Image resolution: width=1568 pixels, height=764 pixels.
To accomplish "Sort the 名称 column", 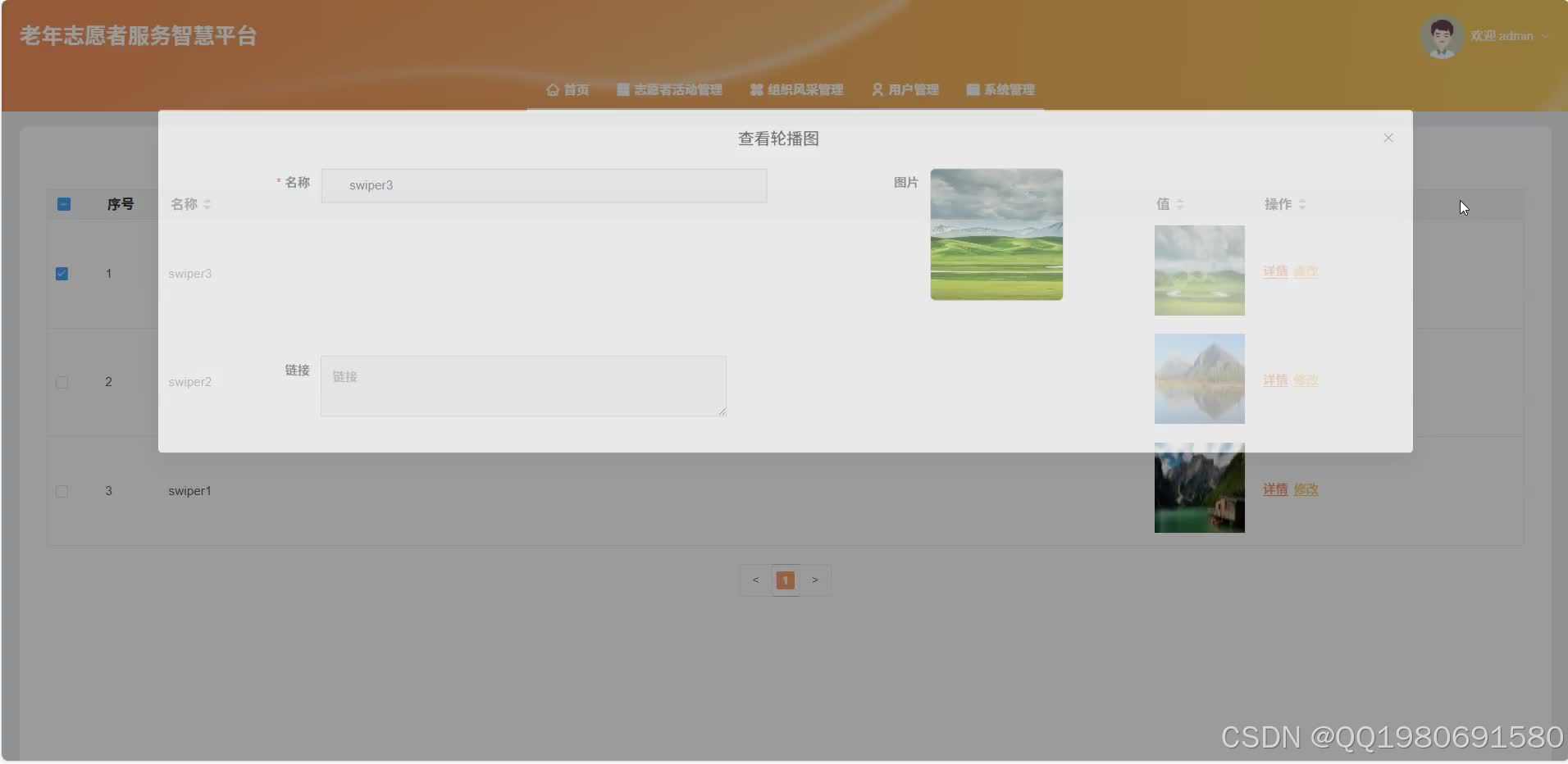I will (x=207, y=204).
